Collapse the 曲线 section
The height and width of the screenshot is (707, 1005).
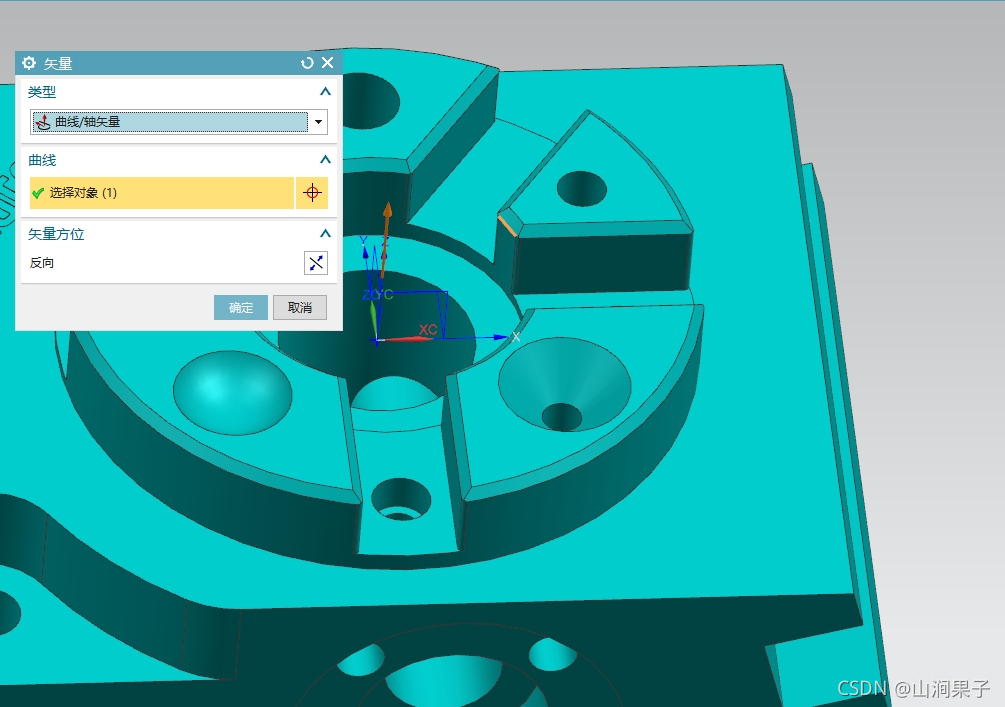click(325, 160)
